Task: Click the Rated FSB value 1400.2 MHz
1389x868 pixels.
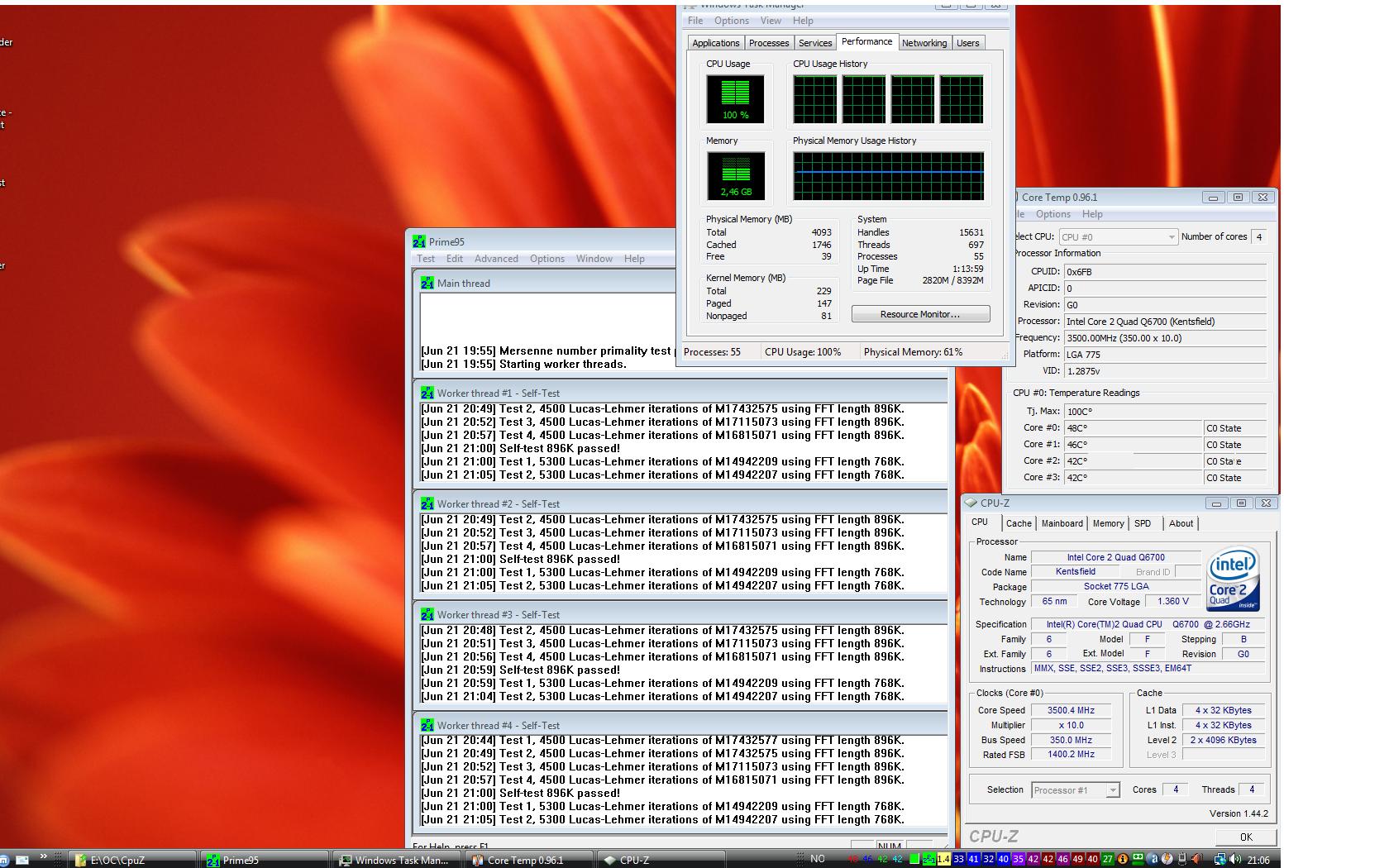Action: pos(1071,755)
